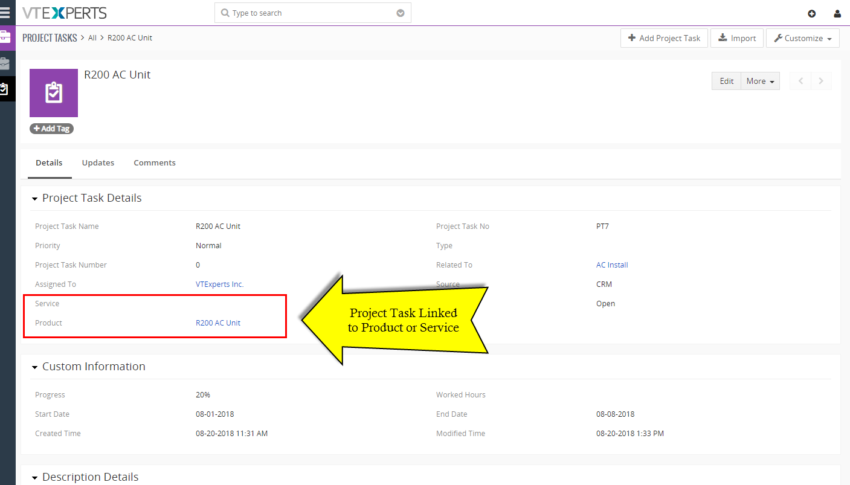The image size is (850, 485).
Task: Open the VTExperts Inc. assigned link
Action: (x=220, y=284)
